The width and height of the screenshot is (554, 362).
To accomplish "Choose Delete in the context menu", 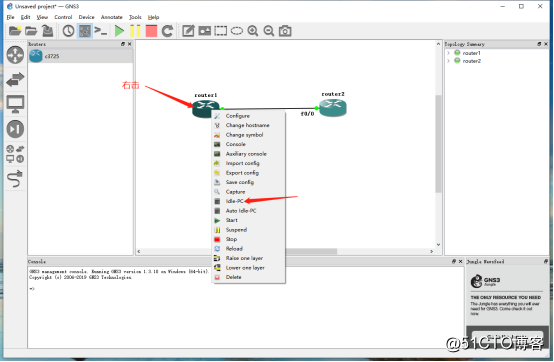I will point(248,277).
